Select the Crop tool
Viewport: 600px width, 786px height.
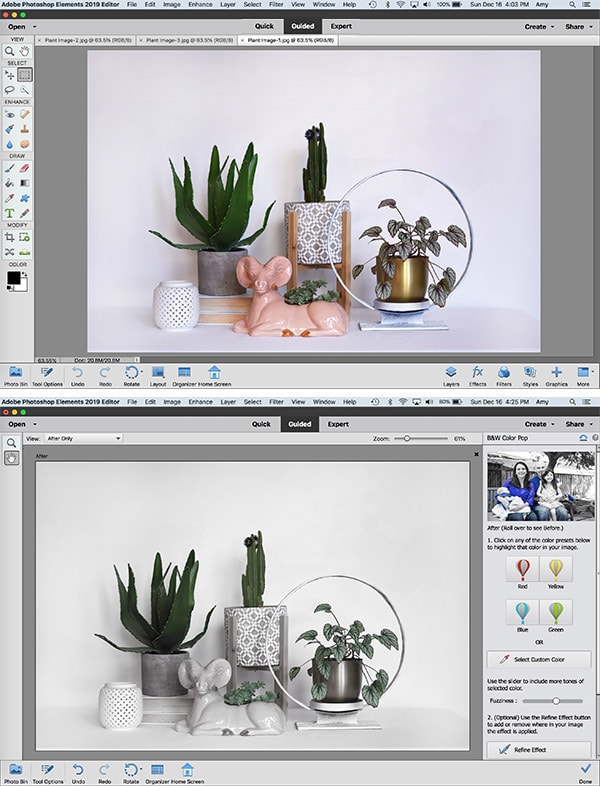[9, 237]
